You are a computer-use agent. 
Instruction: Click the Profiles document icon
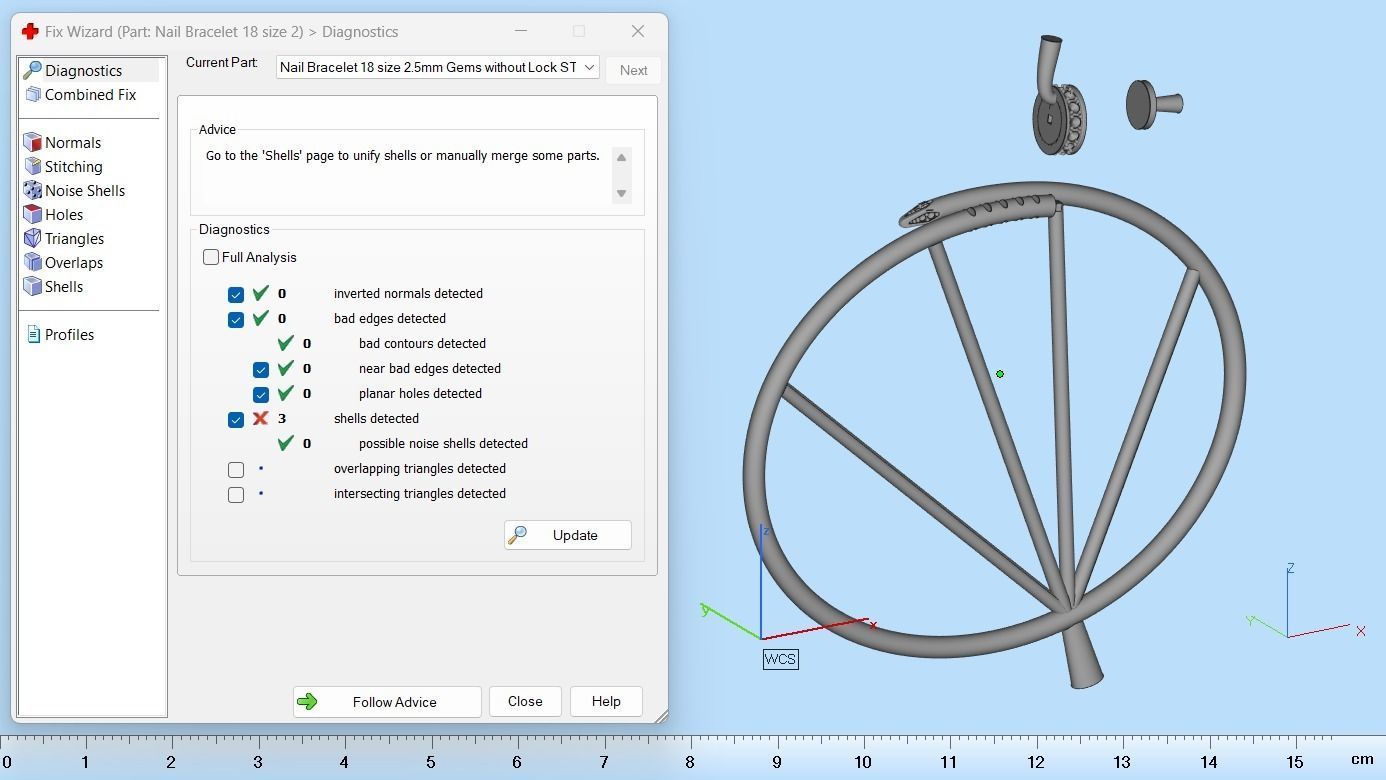[x=33, y=334]
